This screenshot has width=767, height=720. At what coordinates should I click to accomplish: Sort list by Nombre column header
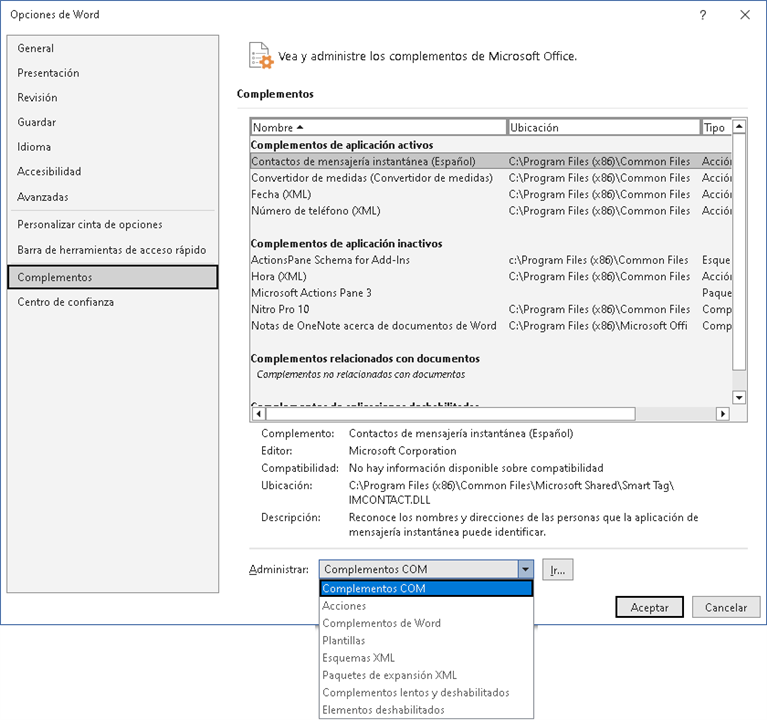pos(378,128)
